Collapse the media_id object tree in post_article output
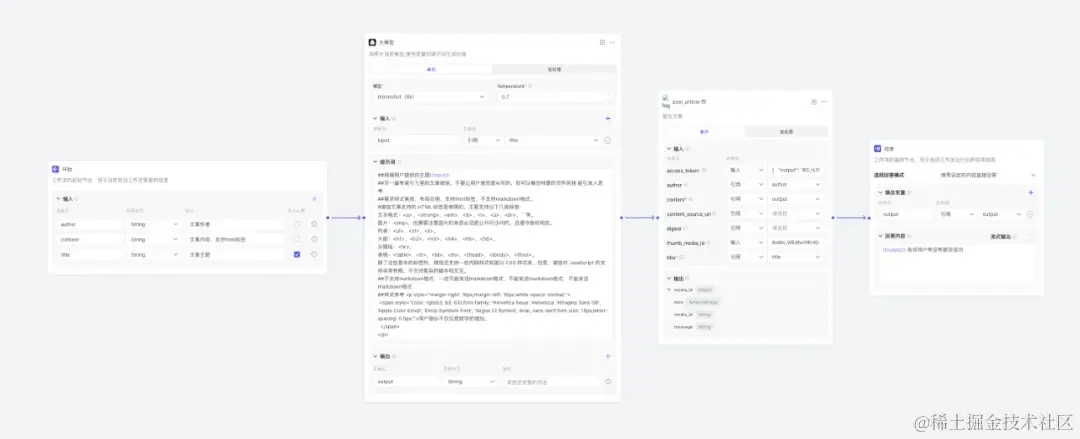The width and height of the screenshot is (1080, 439). [x=669, y=290]
